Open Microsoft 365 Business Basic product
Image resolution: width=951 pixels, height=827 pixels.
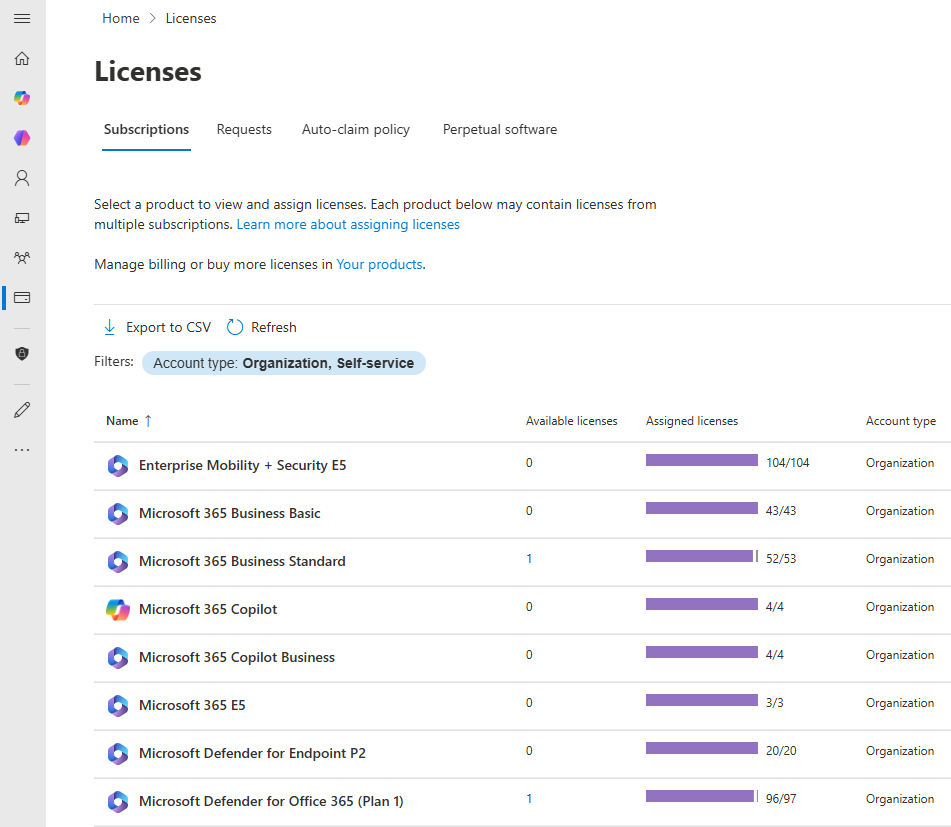tap(230, 514)
